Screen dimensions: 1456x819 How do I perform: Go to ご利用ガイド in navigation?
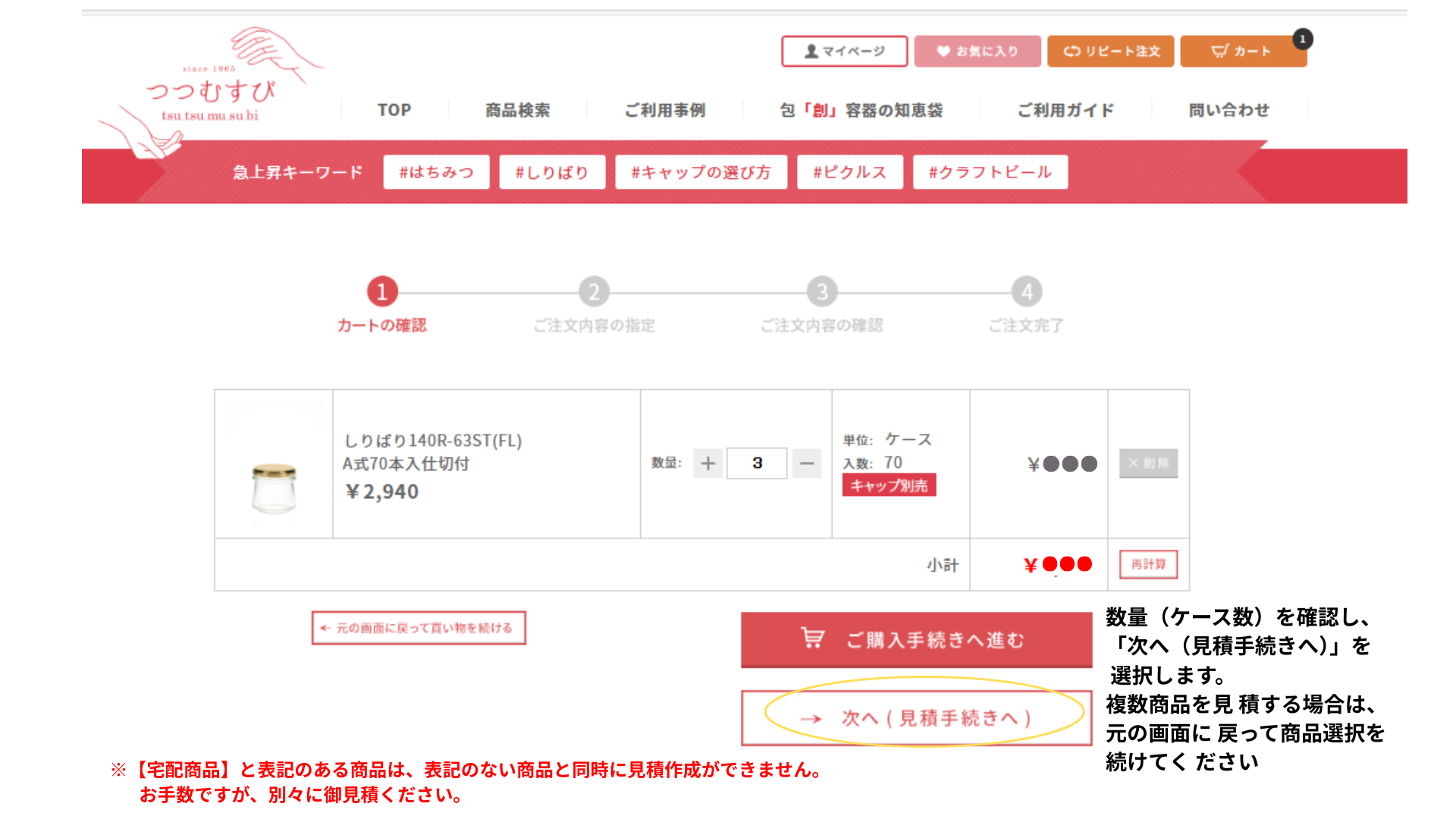(x=1065, y=111)
